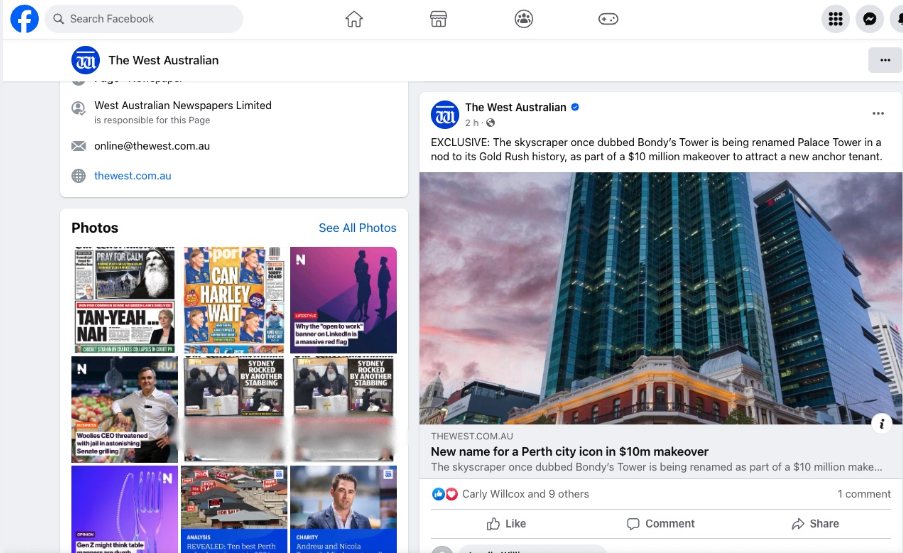Click the Comment button on the post
The image size is (903, 553).
(661, 524)
